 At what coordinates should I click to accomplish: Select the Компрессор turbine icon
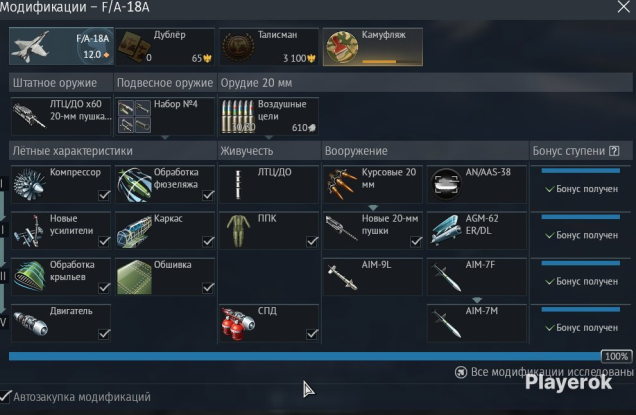[29, 185]
